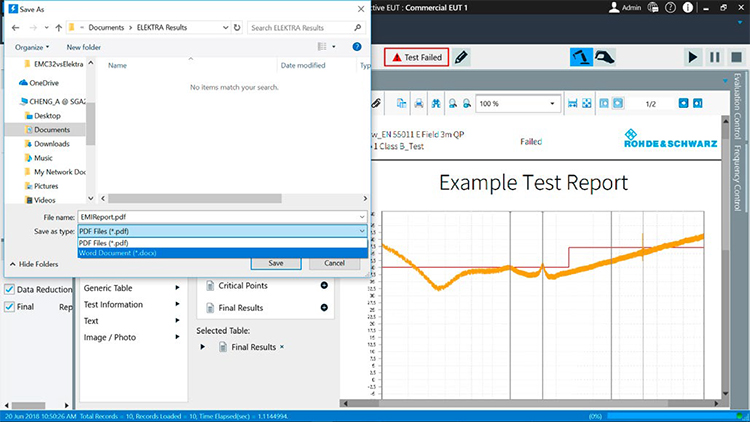The width and height of the screenshot is (750, 422).
Task: Select Documents in the folder tree
Action: click(x=51, y=130)
